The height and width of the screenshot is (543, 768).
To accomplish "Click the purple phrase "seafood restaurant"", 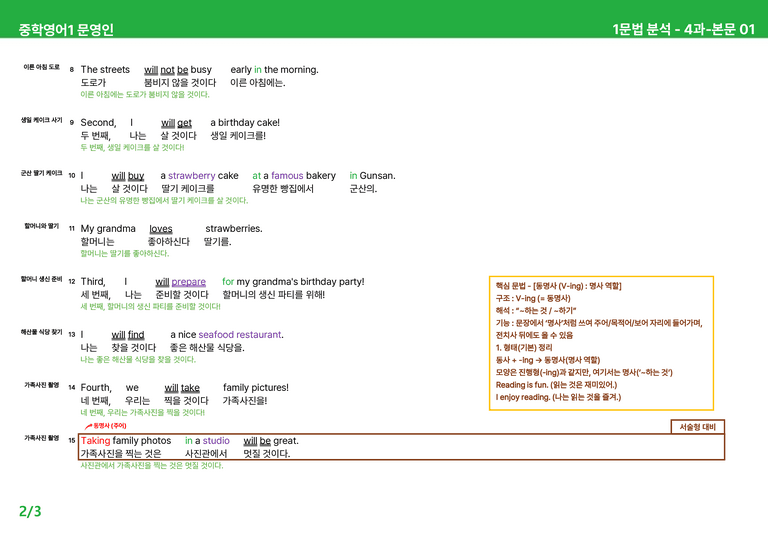I will [x=240, y=334].
